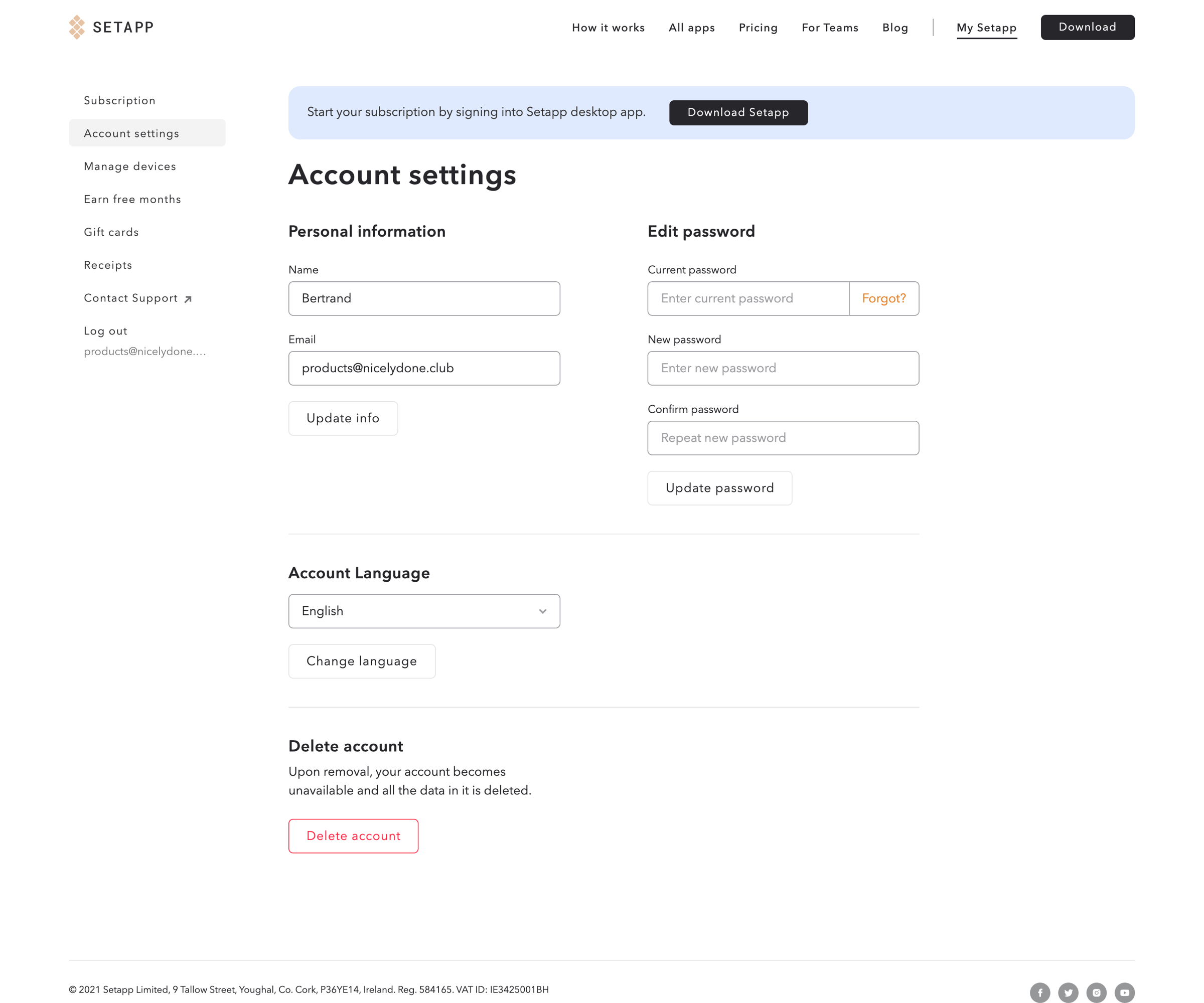Click the Change language button
Viewport: 1204px width, 1003px height.
pyautogui.click(x=362, y=661)
